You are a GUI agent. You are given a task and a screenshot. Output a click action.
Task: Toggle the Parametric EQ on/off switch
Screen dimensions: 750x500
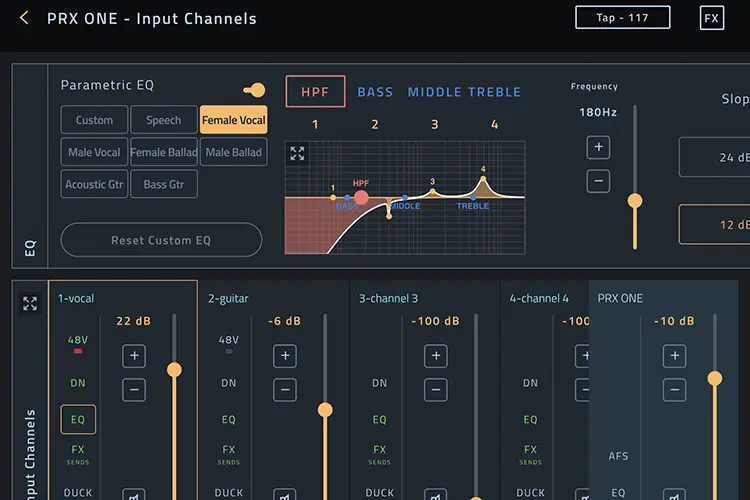254,90
